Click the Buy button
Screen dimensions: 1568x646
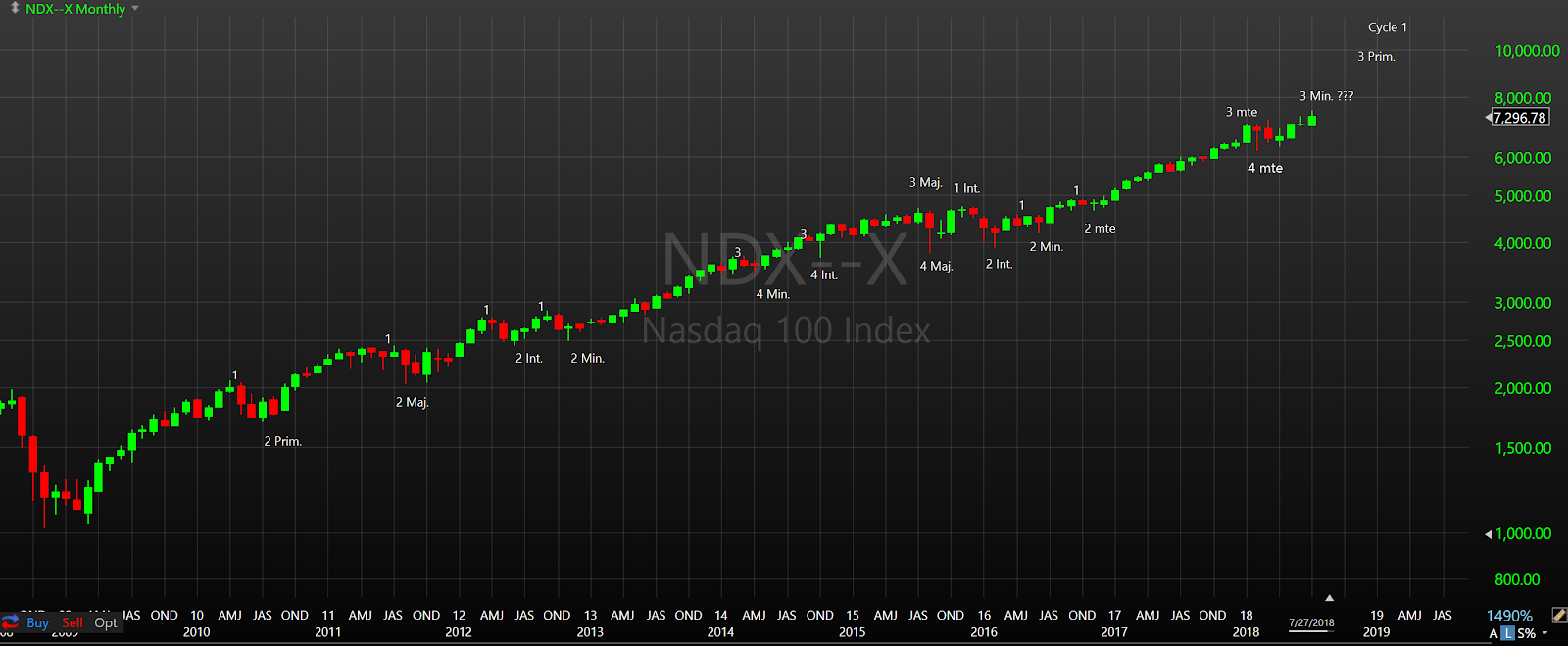click(38, 622)
